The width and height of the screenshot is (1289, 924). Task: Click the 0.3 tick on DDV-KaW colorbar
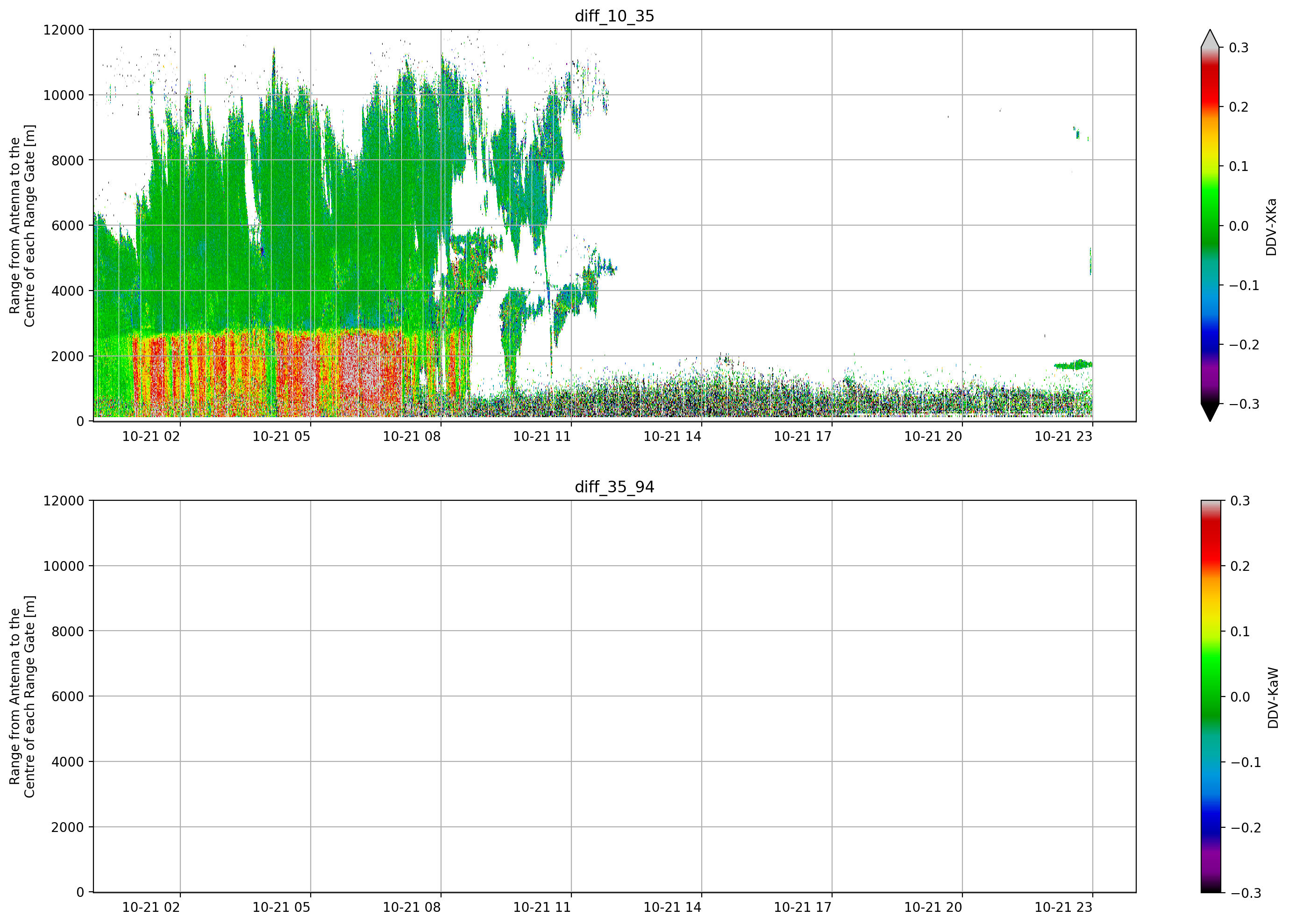(x=1239, y=501)
